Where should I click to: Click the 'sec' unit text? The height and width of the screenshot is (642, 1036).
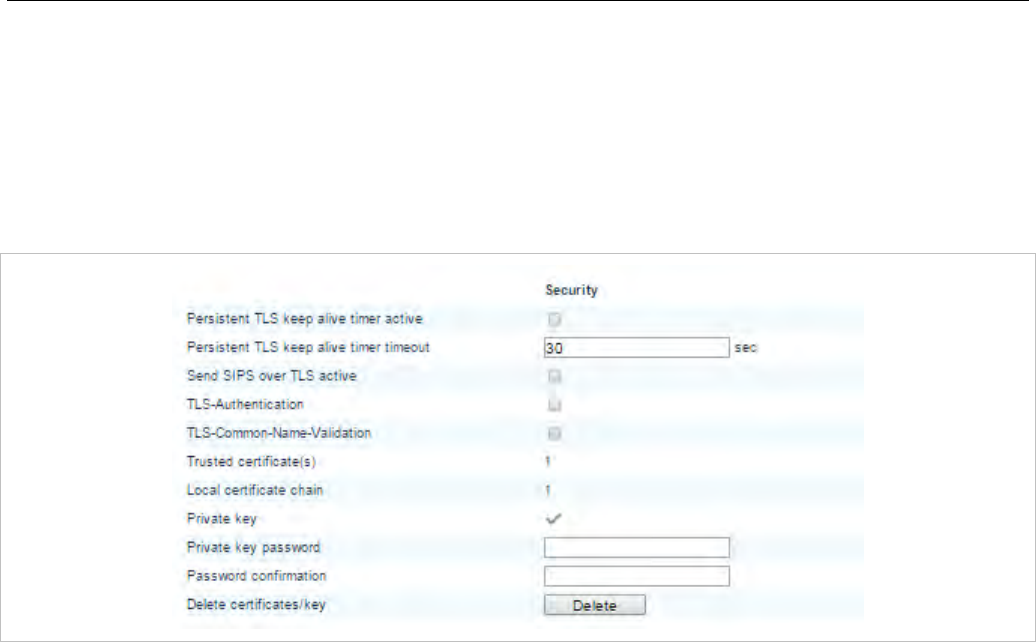(745, 347)
